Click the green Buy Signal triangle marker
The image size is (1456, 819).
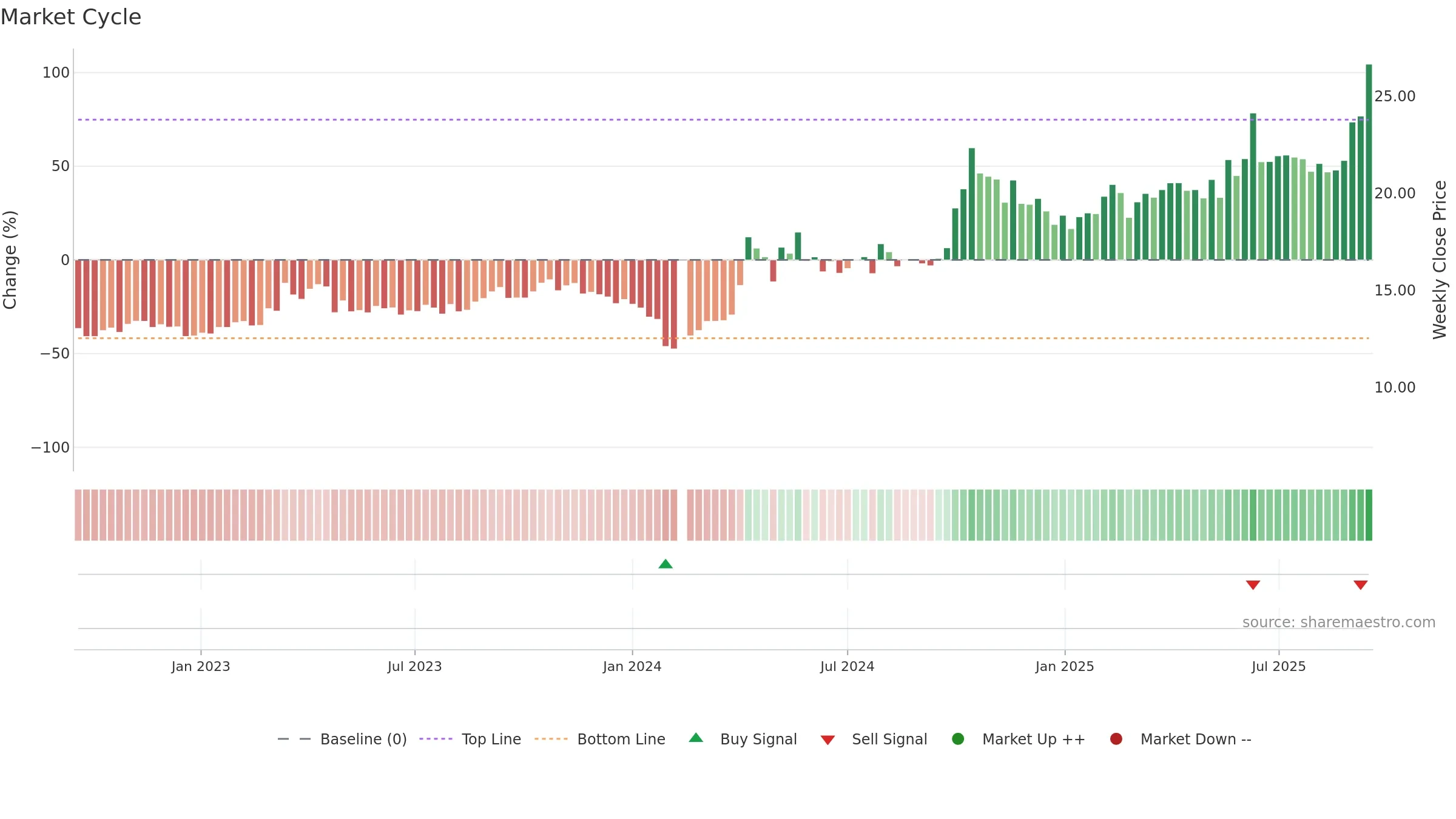click(666, 564)
